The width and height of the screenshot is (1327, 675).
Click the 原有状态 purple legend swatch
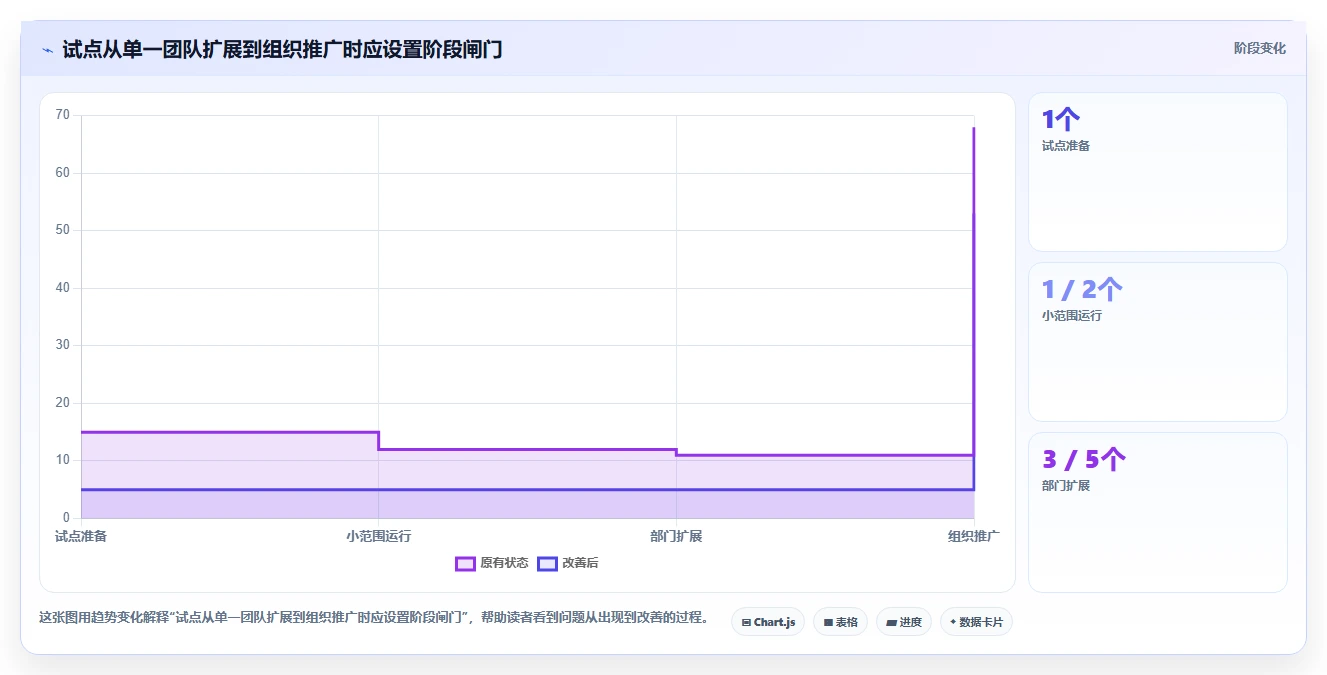coord(465,563)
